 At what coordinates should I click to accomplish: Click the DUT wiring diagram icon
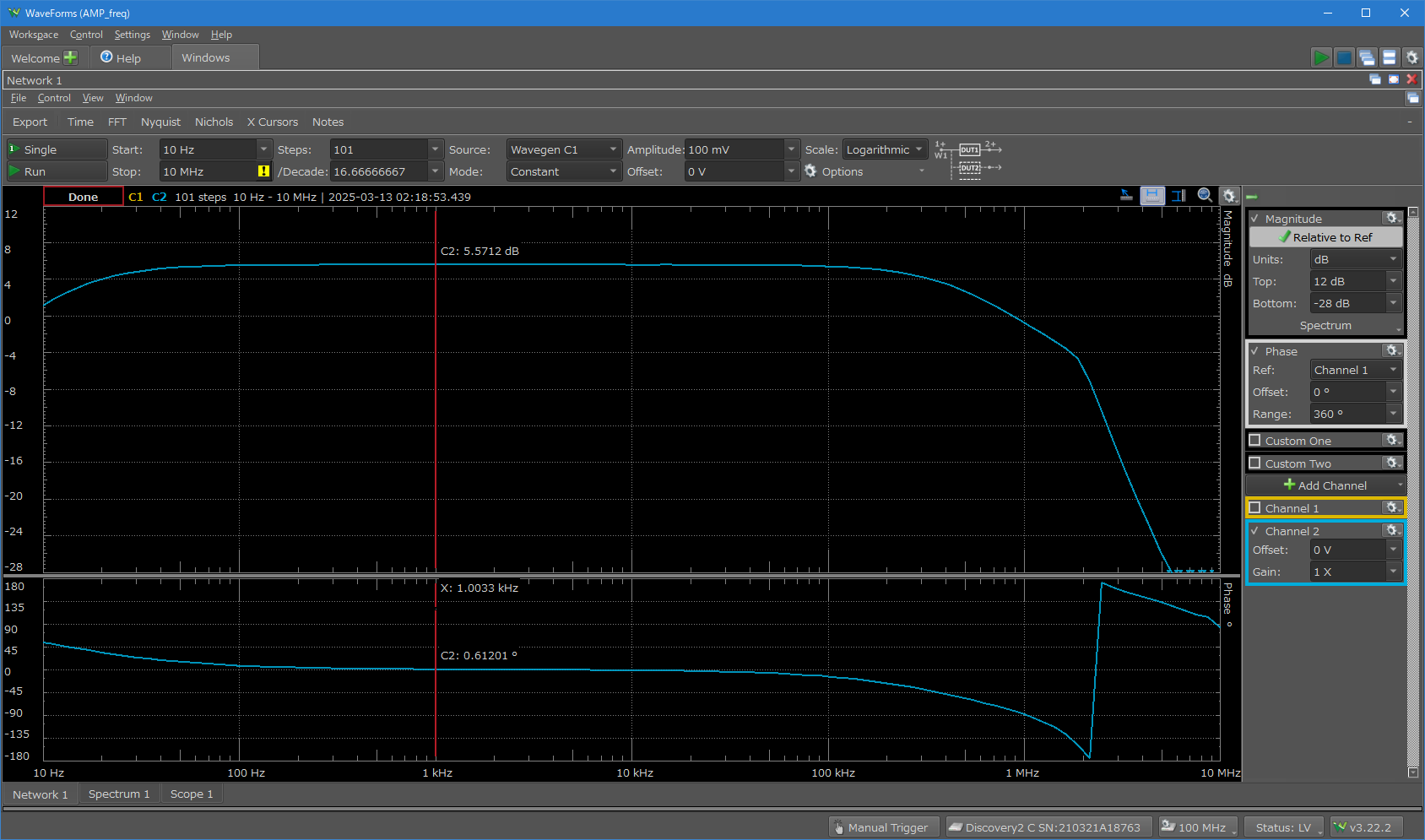[x=967, y=159]
